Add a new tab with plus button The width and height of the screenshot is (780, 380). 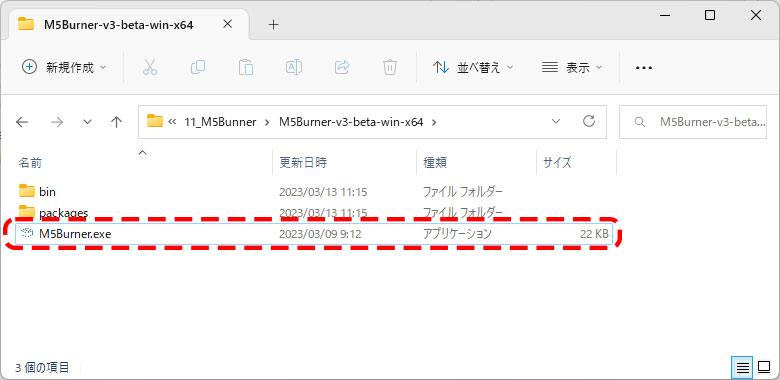(x=273, y=24)
